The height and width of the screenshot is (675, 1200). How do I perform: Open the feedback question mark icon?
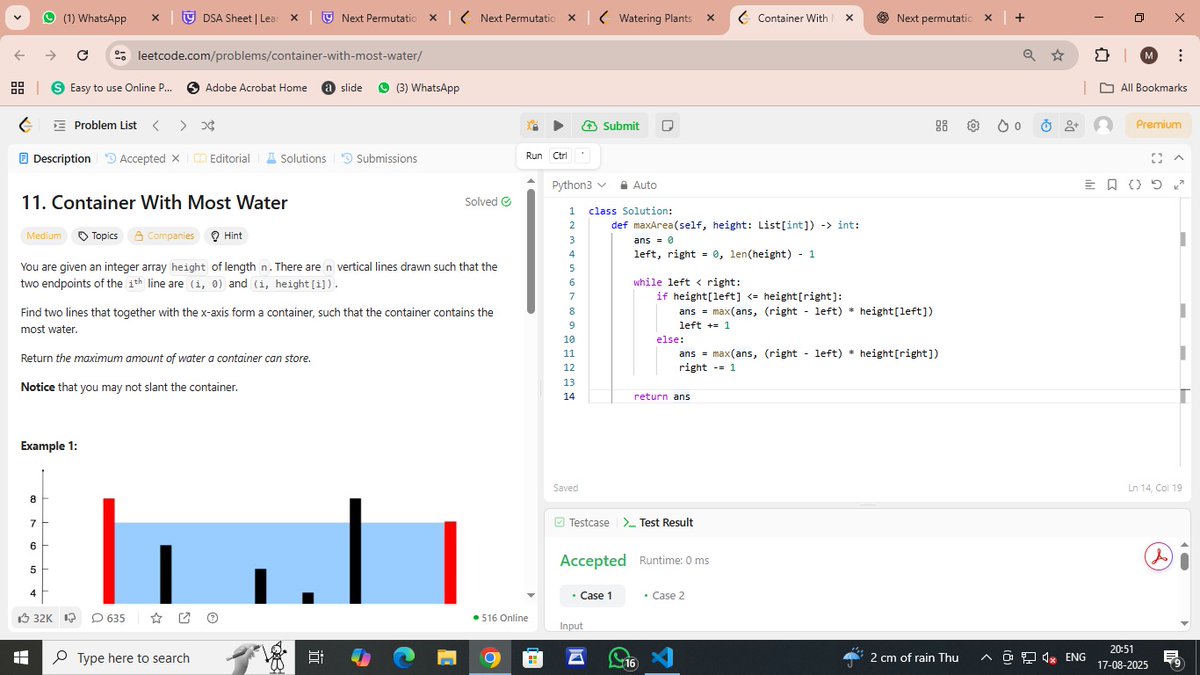212,618
